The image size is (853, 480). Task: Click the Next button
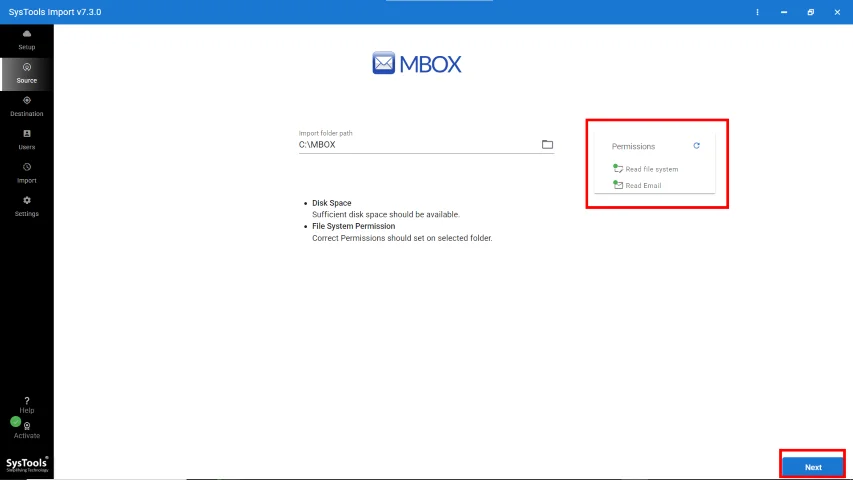[813, 467]
